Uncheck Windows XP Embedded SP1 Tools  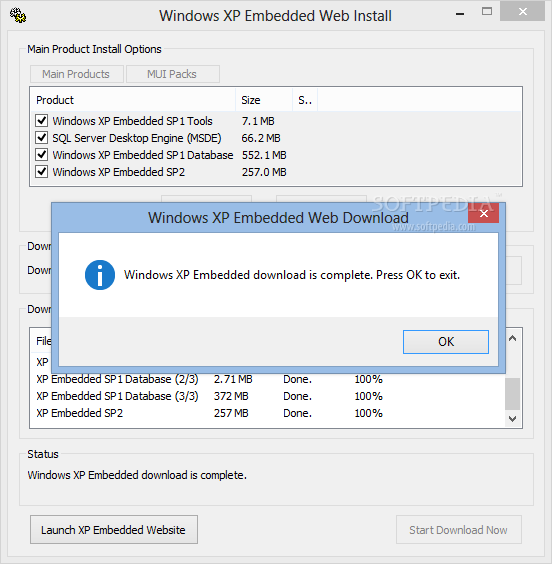[x=42, y=120]
